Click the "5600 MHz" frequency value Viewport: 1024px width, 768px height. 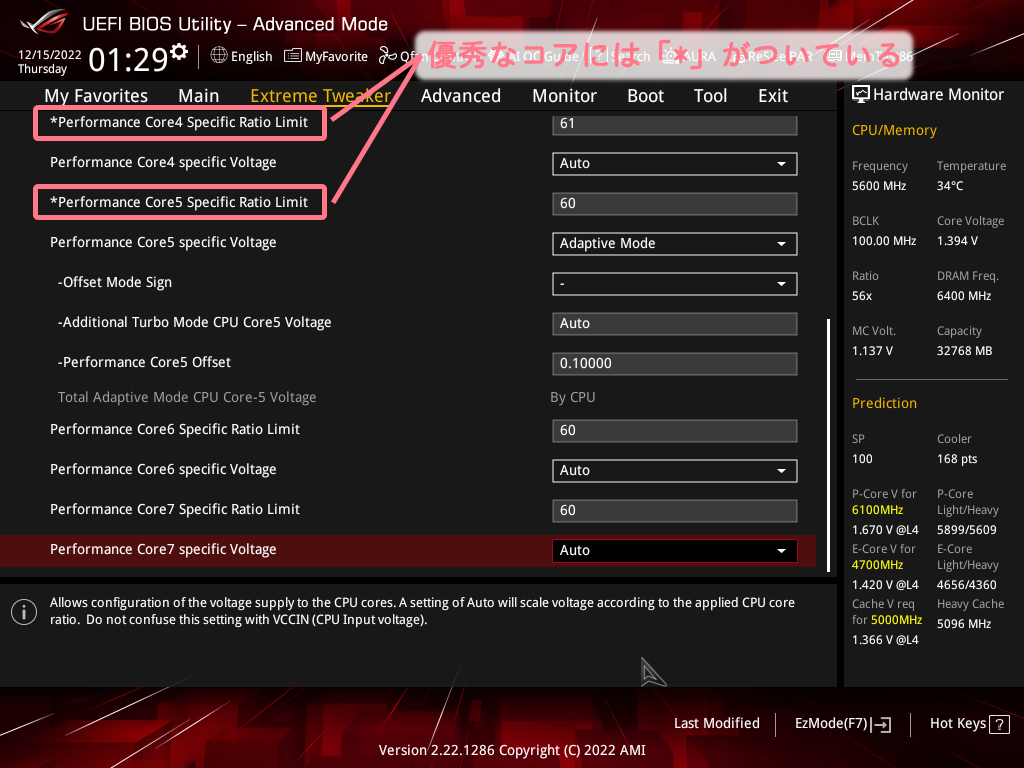tap(878, 185)
